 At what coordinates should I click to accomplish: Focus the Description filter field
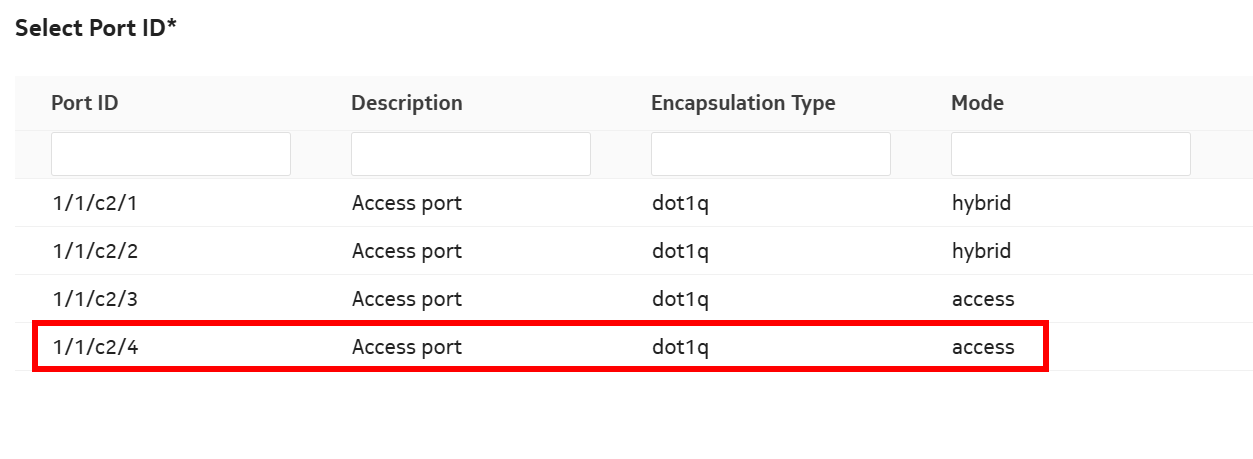coord(471,155)
